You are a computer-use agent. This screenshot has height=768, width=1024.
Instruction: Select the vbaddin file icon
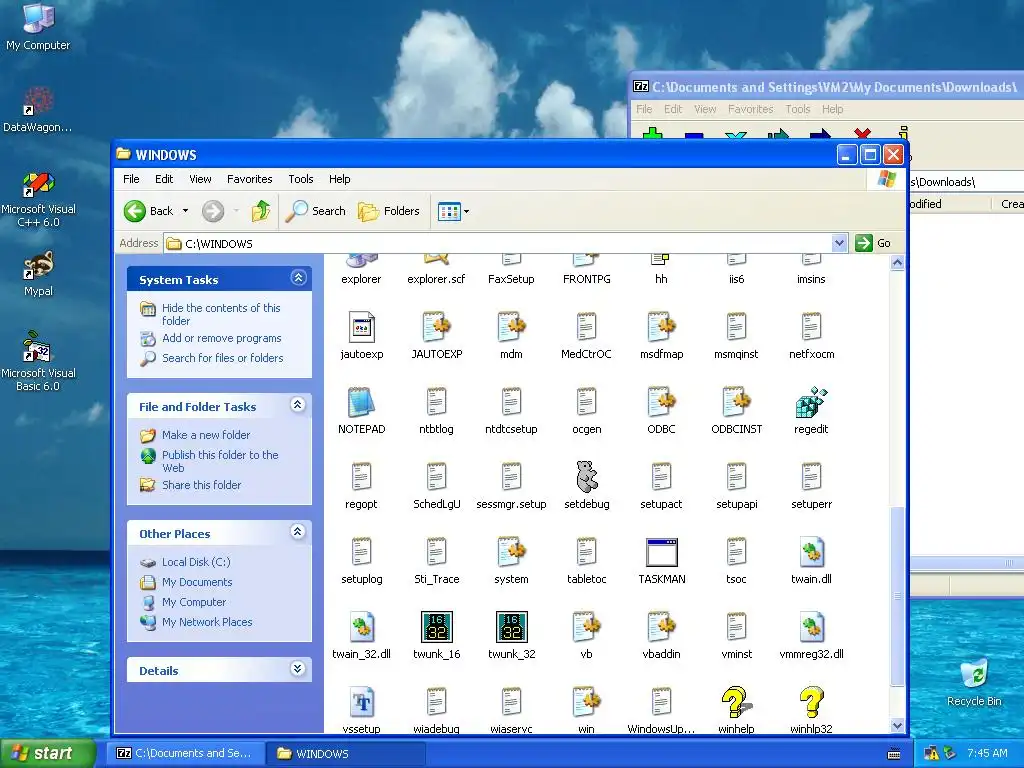[661, 627]
